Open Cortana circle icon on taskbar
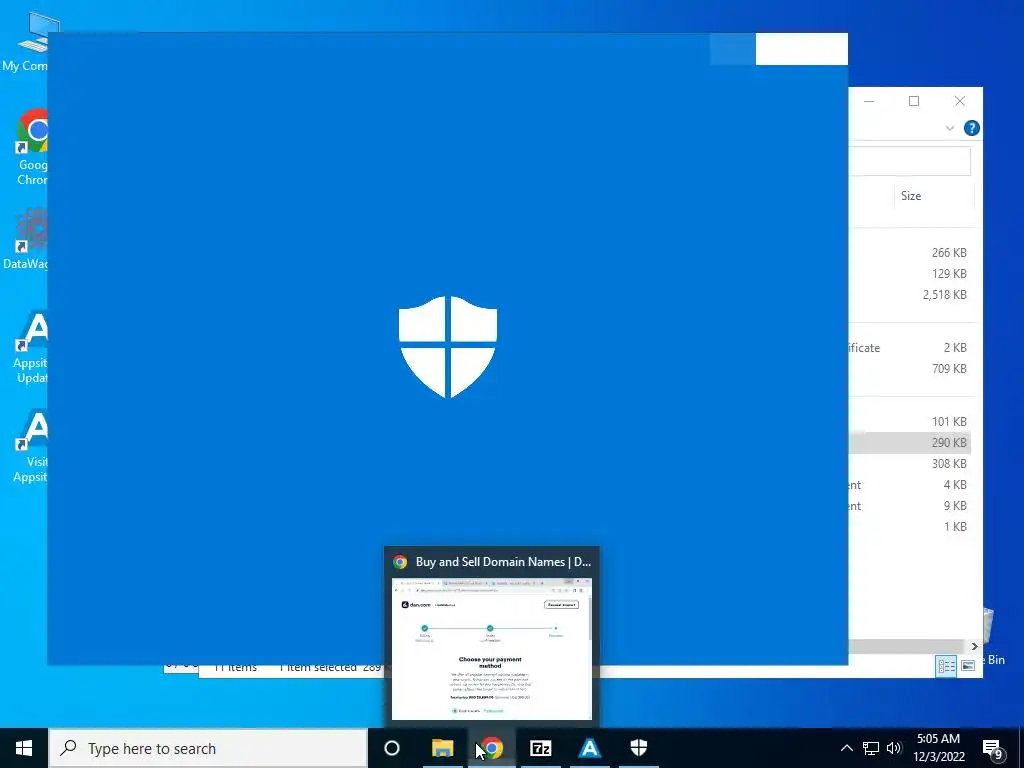 [392, 748]
